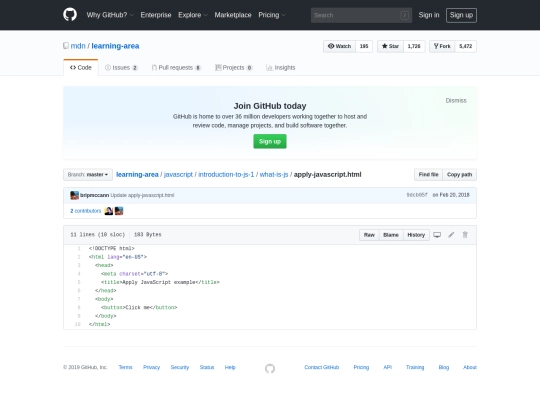Viewport: 540px width, 405px height.
Task: Click the green Sign up button in banner
Action: coord(270,142)
